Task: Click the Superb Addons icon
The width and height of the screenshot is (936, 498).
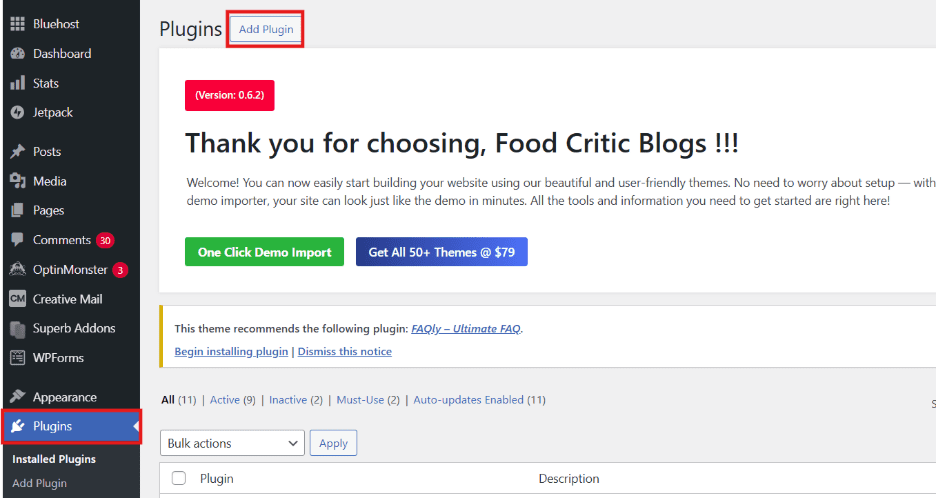Action: point(17,328)
